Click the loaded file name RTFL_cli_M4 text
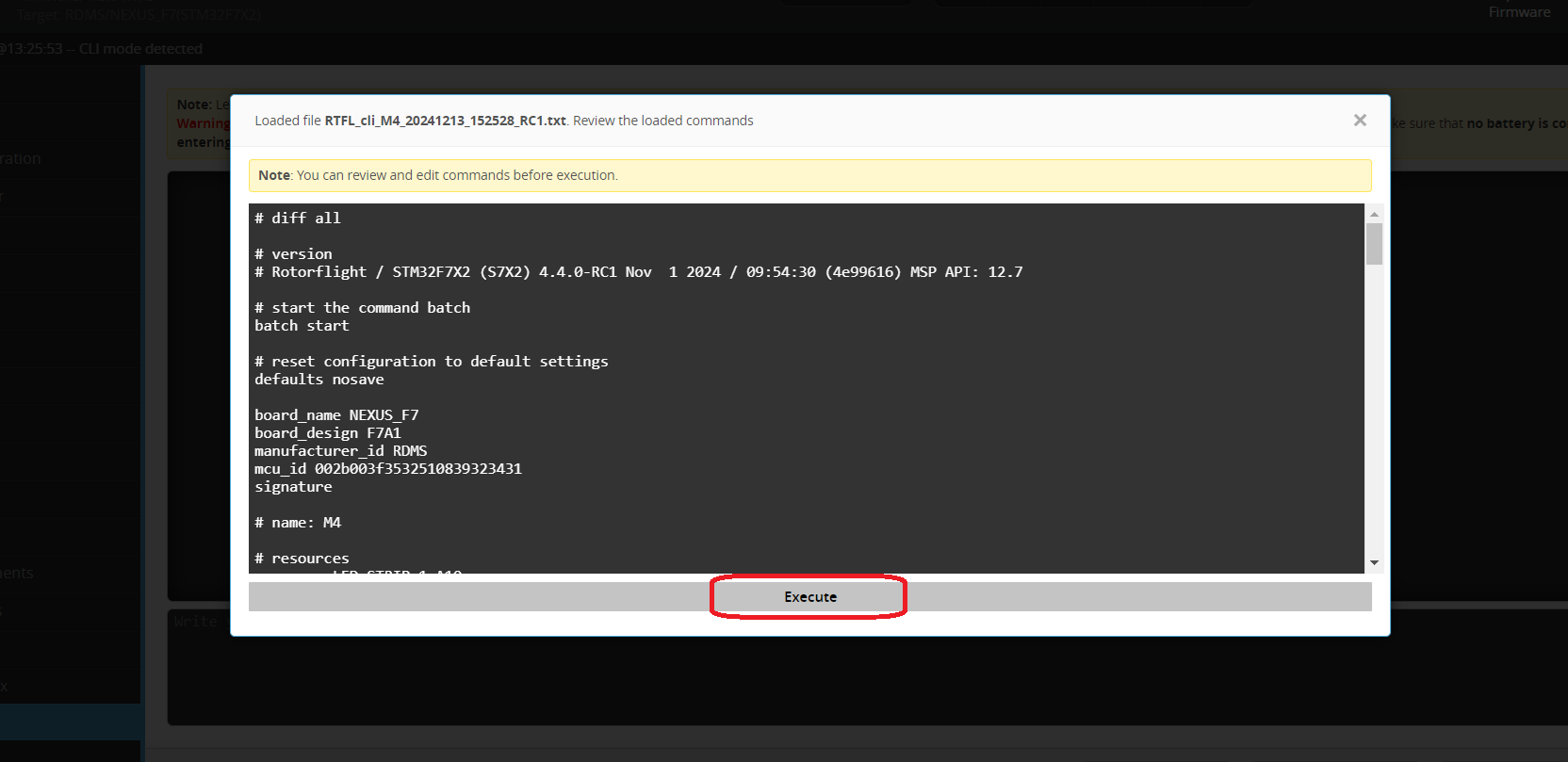 (x=445, y=121)
